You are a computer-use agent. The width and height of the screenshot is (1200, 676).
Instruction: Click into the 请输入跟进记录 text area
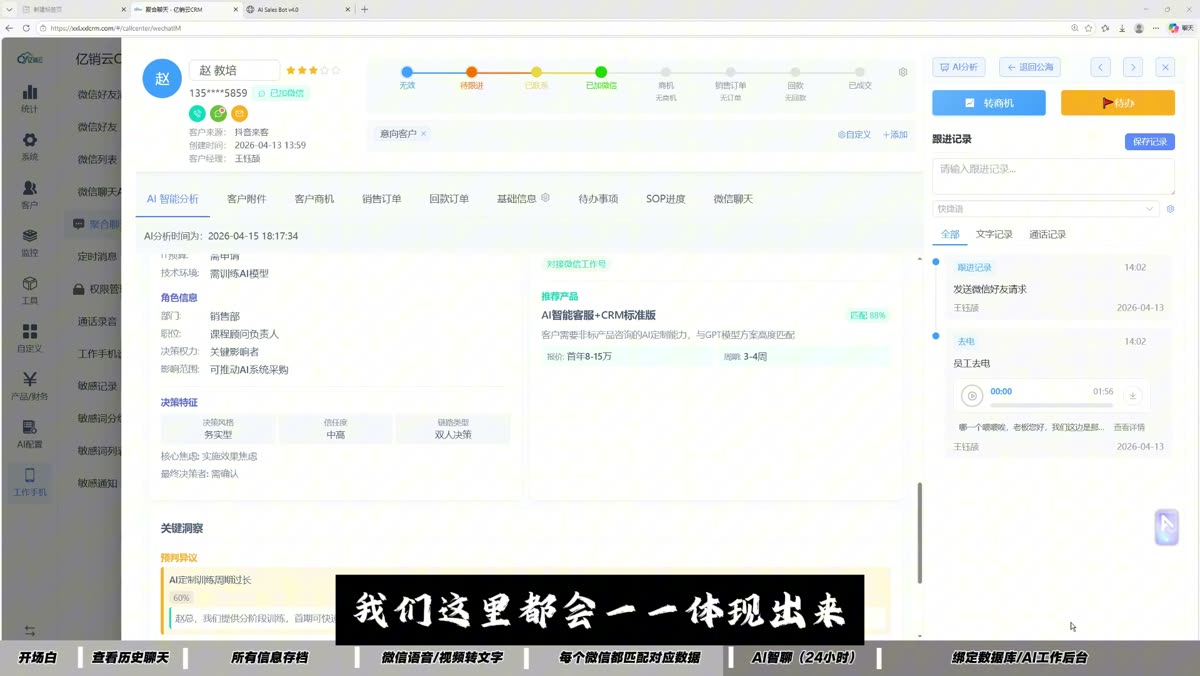click(1053, 176)
